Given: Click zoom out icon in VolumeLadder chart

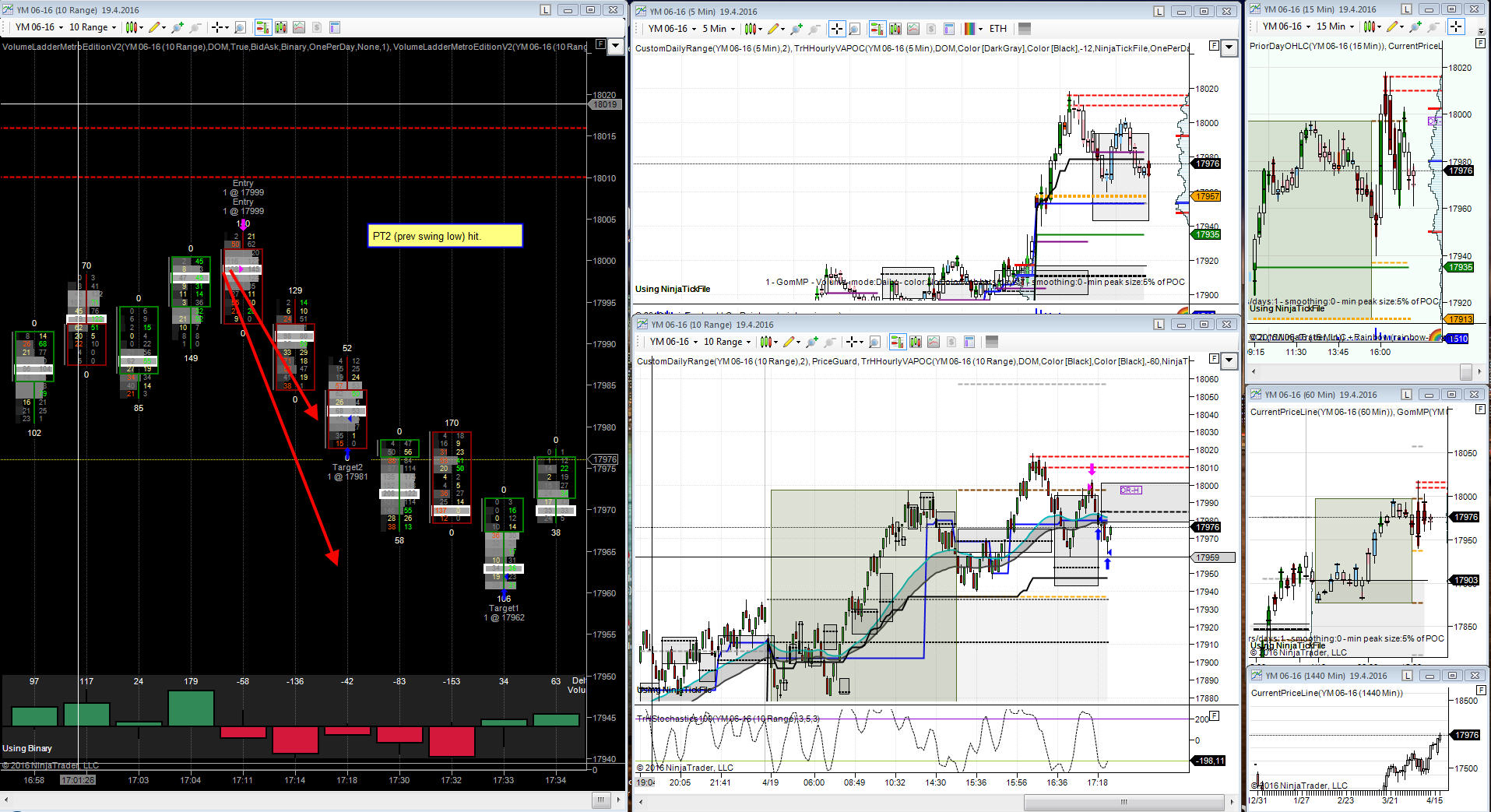Looking at the screenshot, I should pyautogui.click(x=195, y=27).
